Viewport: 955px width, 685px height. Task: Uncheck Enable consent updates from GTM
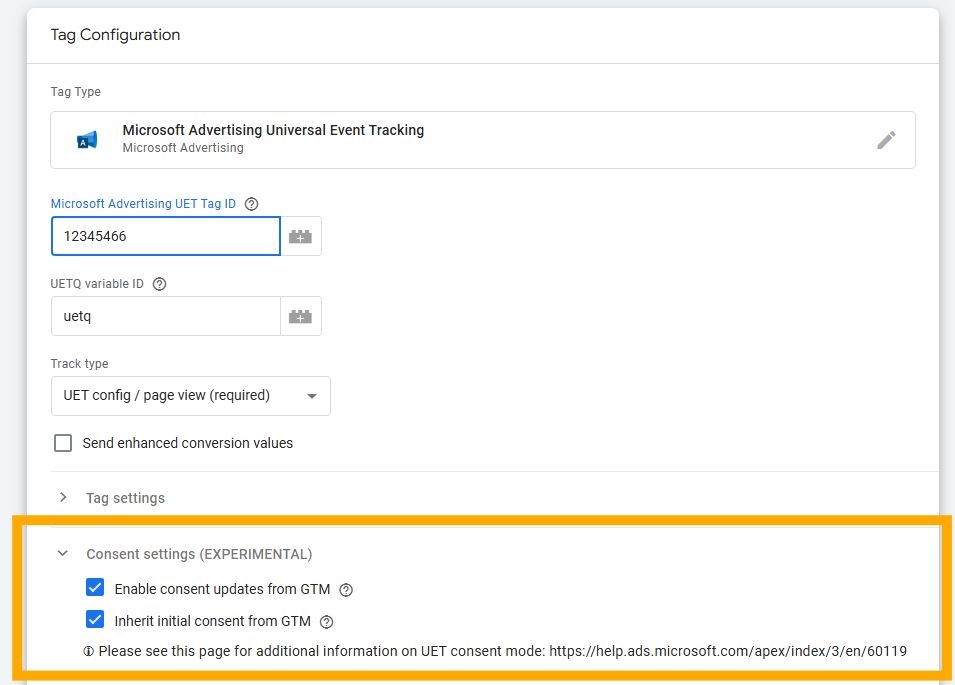tap(95, 588)
